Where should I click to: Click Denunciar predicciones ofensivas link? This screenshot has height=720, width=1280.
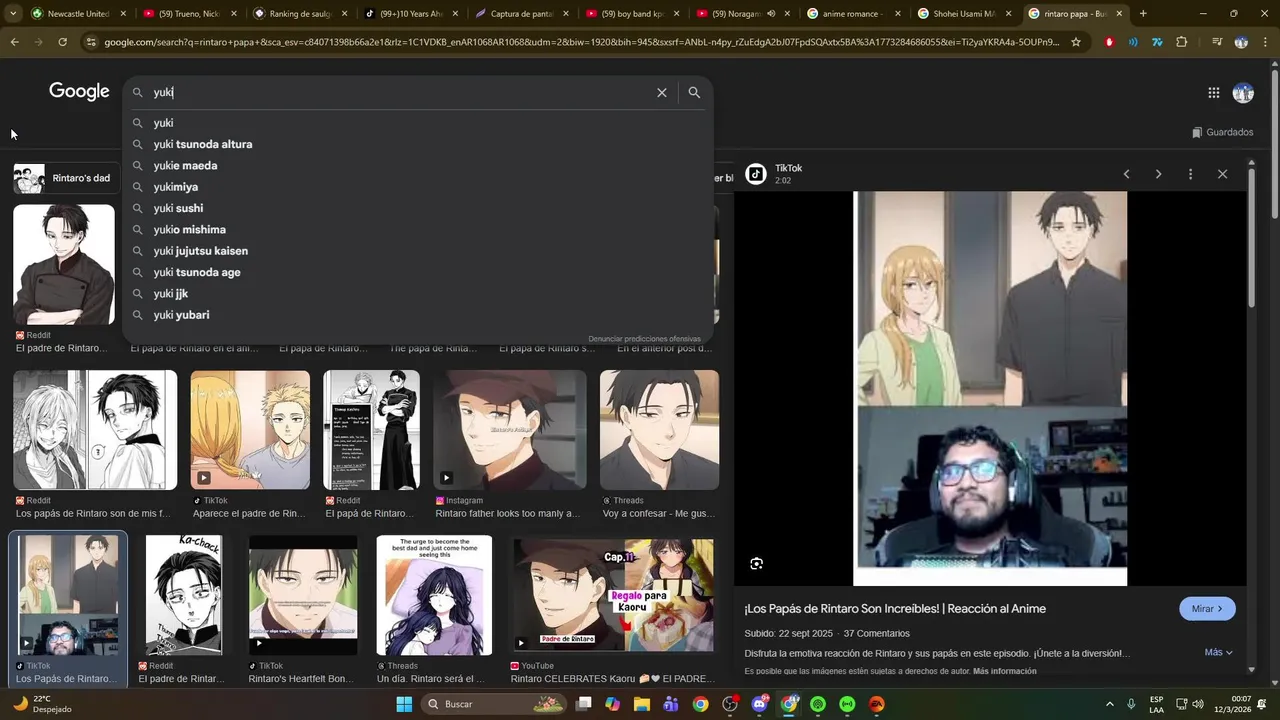coord(644,339)
